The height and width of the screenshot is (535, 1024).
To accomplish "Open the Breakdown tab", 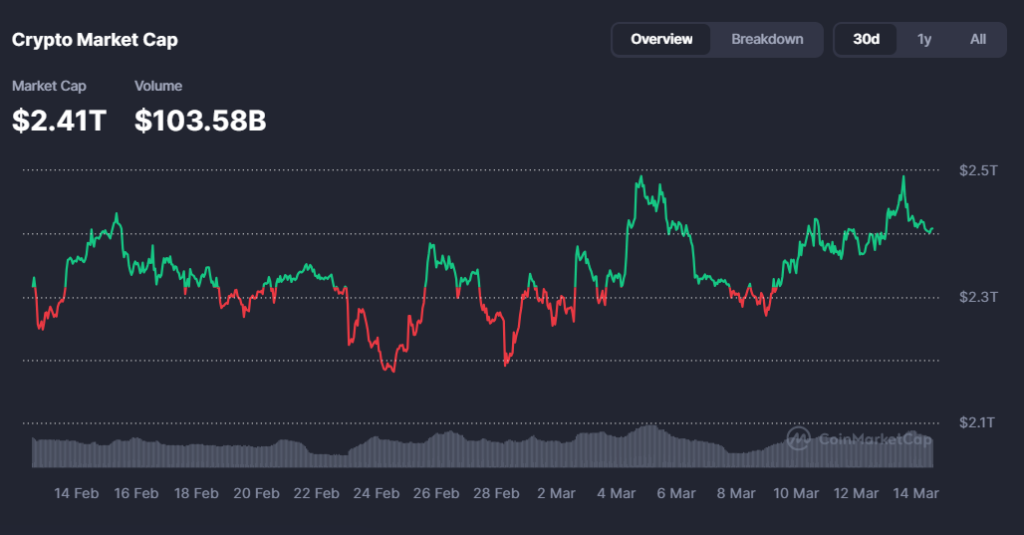I will [767, 39].
